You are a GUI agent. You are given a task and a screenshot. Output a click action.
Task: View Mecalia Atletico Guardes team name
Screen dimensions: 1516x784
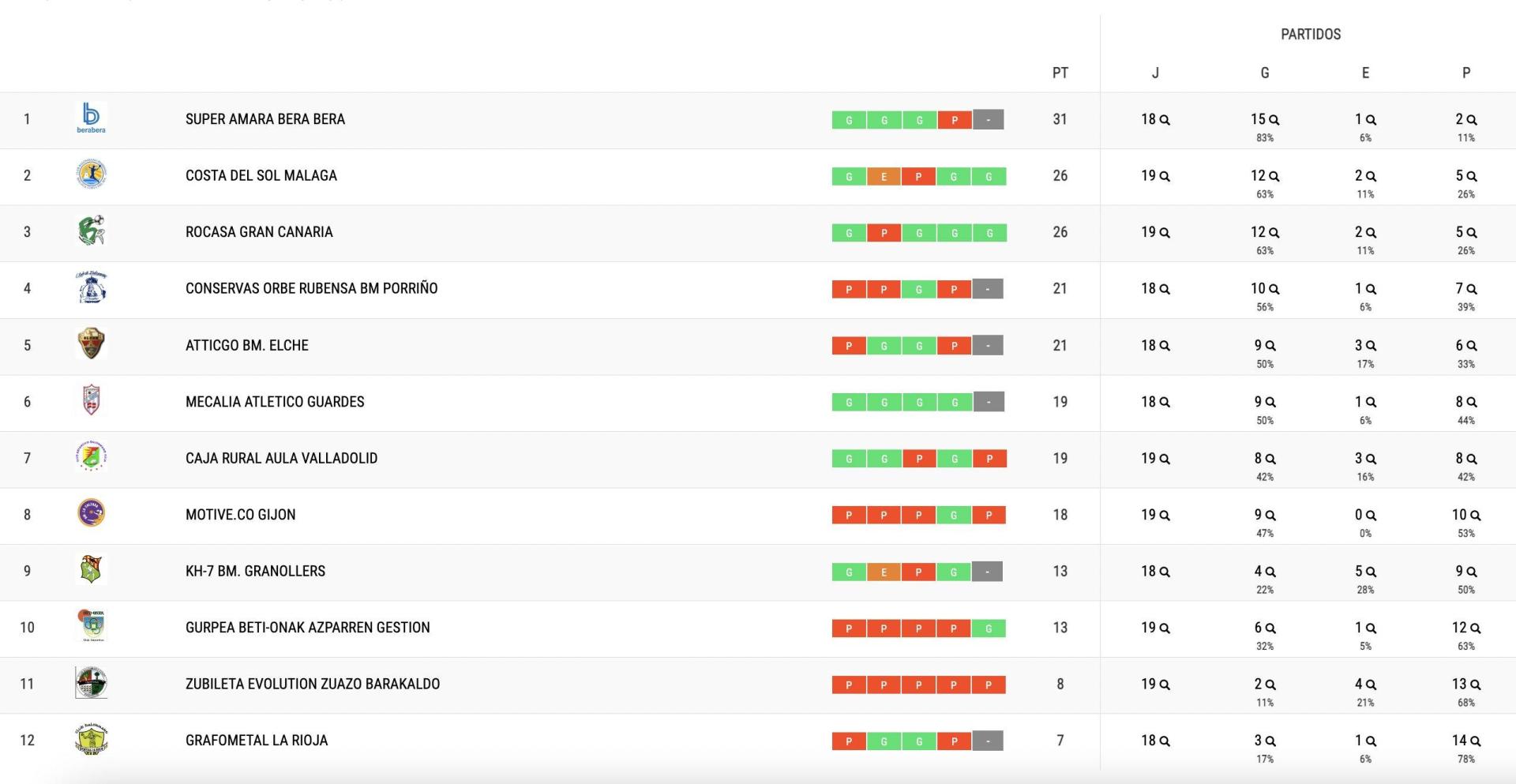coord(275,401)
